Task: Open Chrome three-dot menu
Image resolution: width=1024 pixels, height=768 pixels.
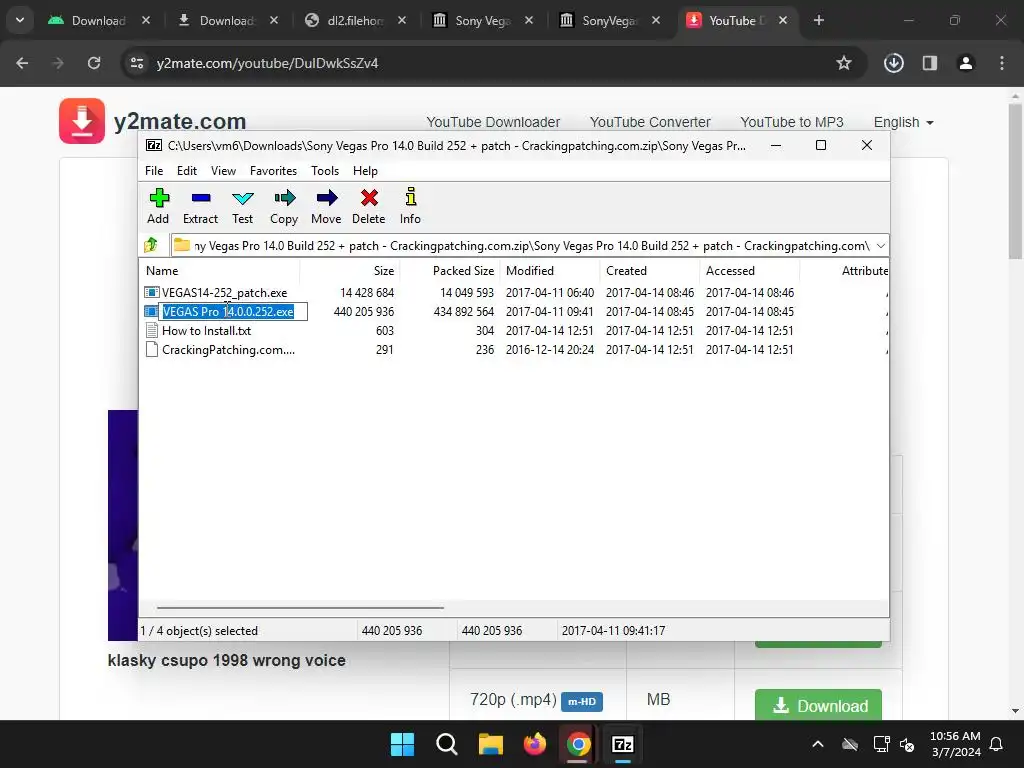Action: pyautogui.click(x=1002, y=63)
